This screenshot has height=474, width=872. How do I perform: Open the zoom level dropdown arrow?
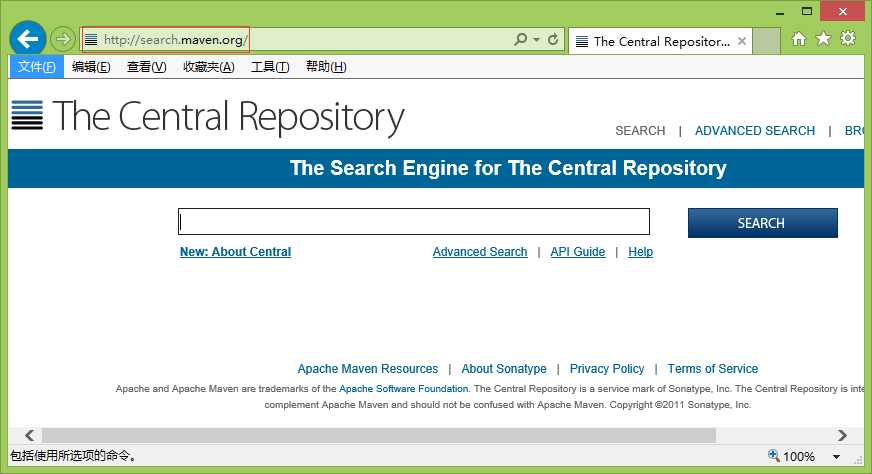[x=836, y=457]
